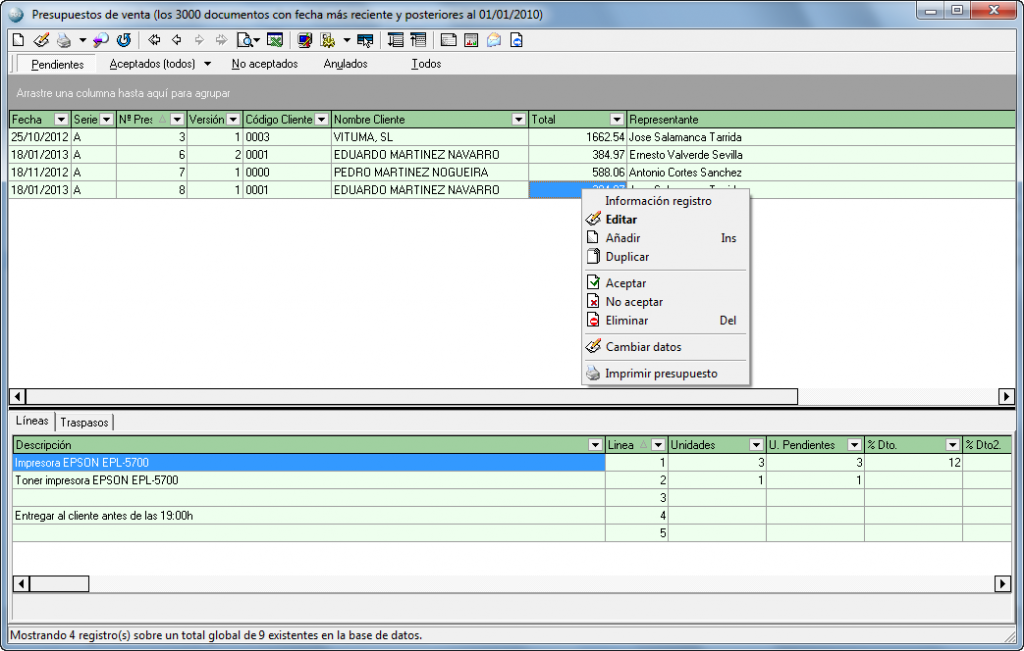The width and height of the screenshot is (1024, 651).
Task: Select Imprimir presupuesto in context menu
Action: click(x=661, y=374)
